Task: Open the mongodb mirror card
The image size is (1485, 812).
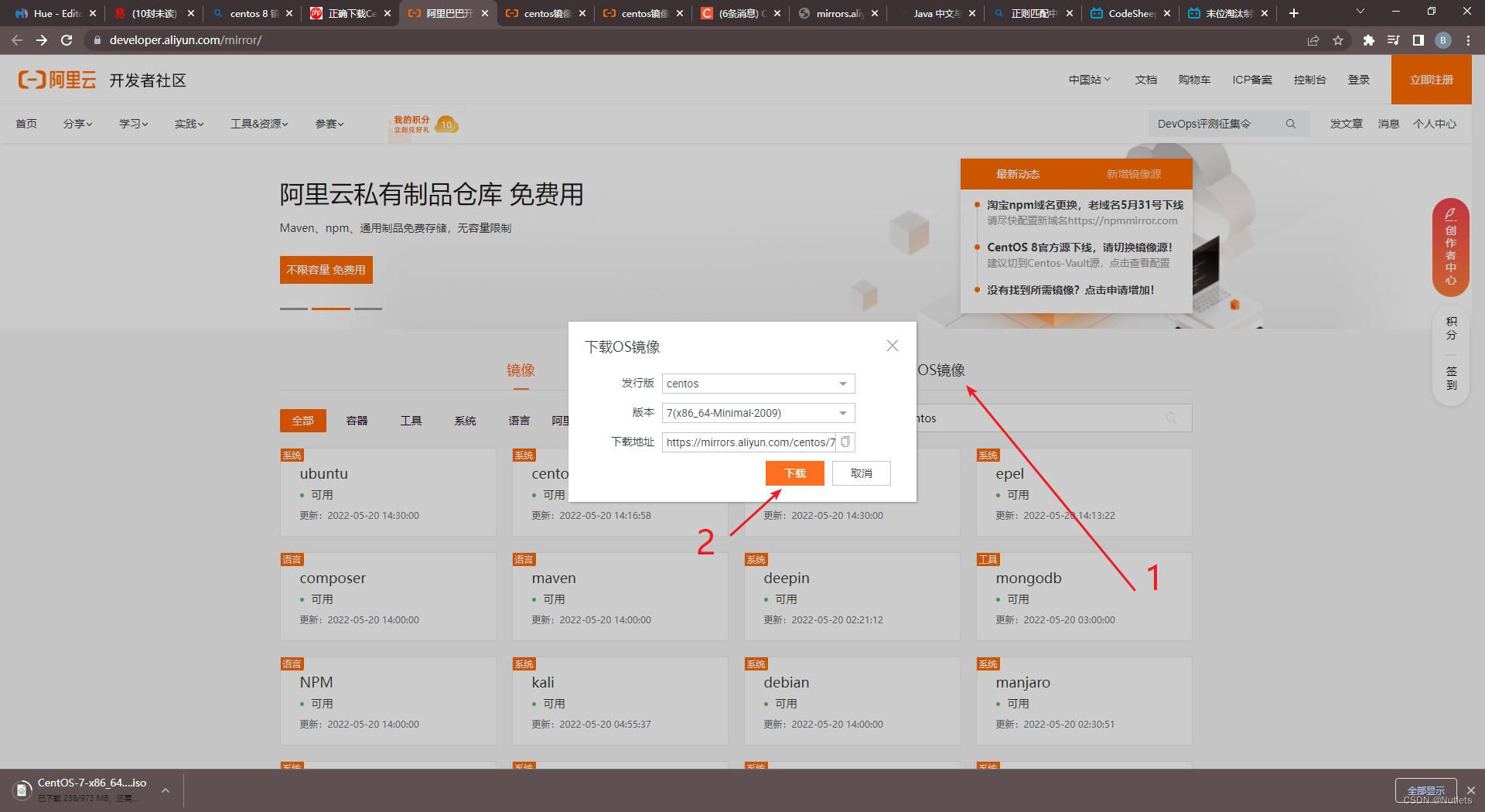Action: pos(1084,597)
